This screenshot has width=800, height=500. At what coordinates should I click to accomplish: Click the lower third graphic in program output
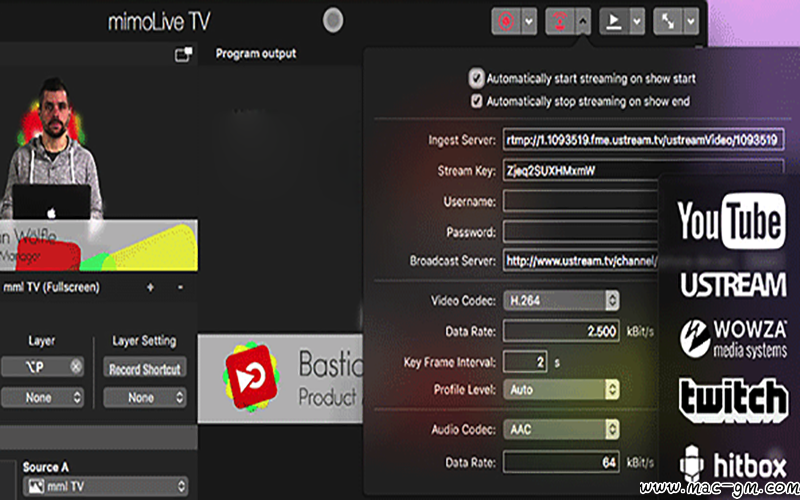tap(280, 379)
